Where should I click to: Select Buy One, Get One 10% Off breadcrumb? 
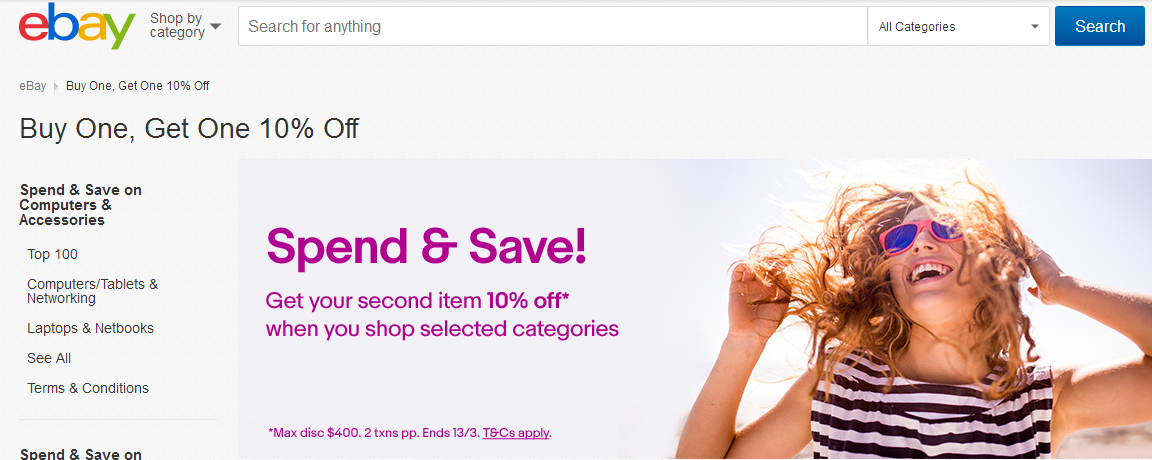tap(137, 86)
